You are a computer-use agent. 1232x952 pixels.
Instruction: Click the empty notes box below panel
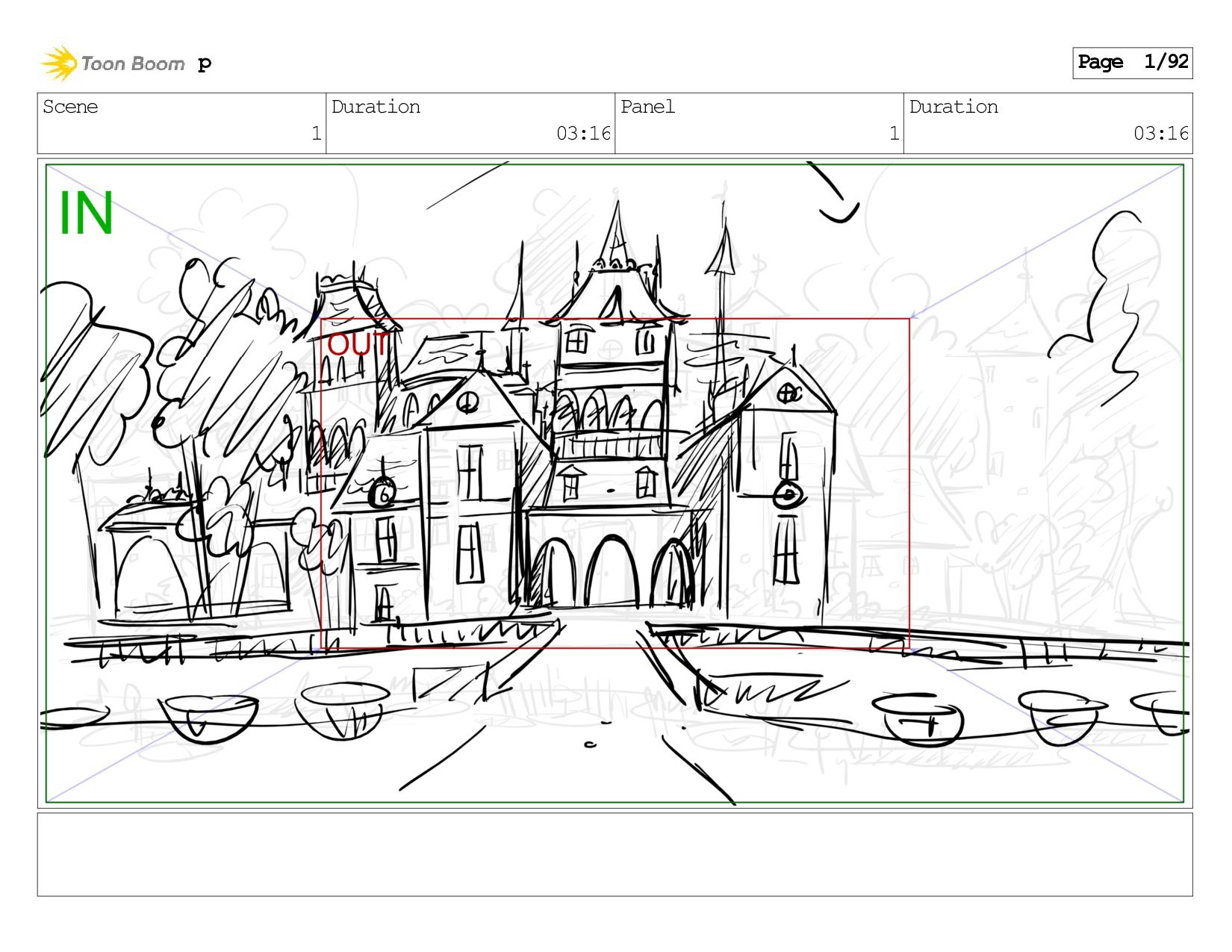(615, 854)
